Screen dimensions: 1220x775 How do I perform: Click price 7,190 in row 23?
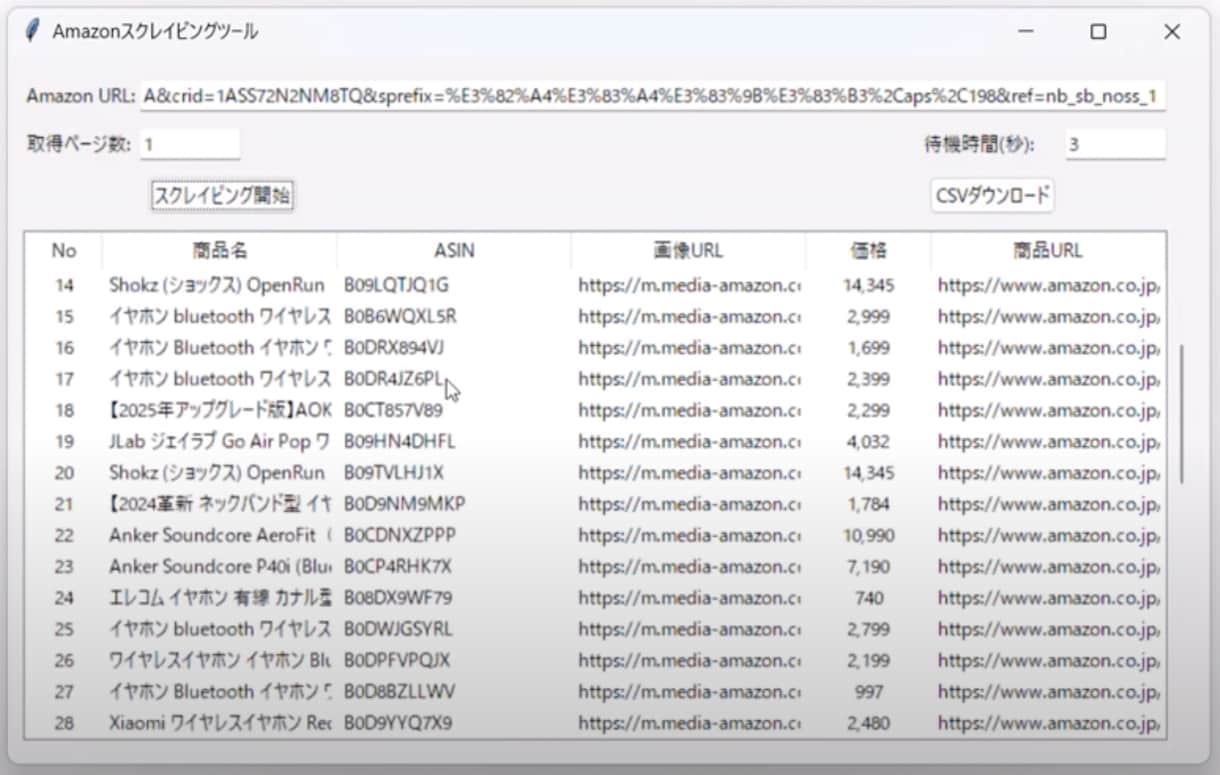[868, 566]
